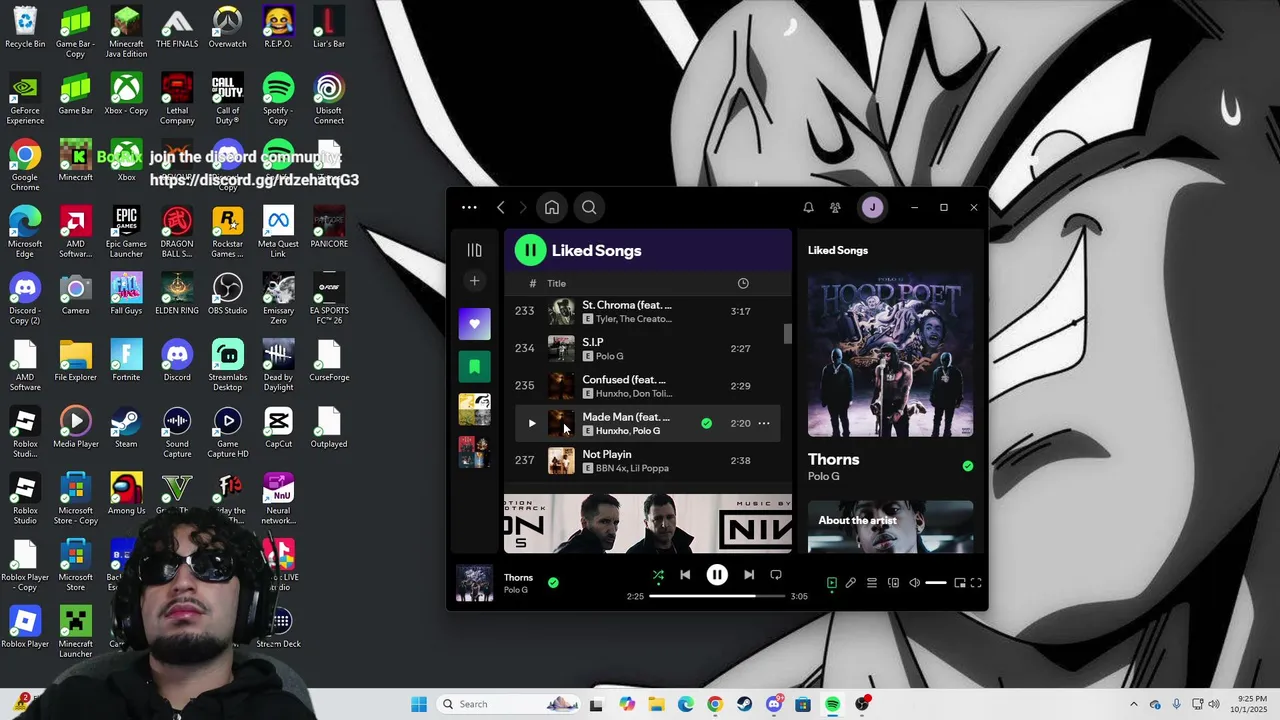The width and height of the screenshot is (1280, 720).
Task: Open About the artist card
Action: tap(890, 526)
